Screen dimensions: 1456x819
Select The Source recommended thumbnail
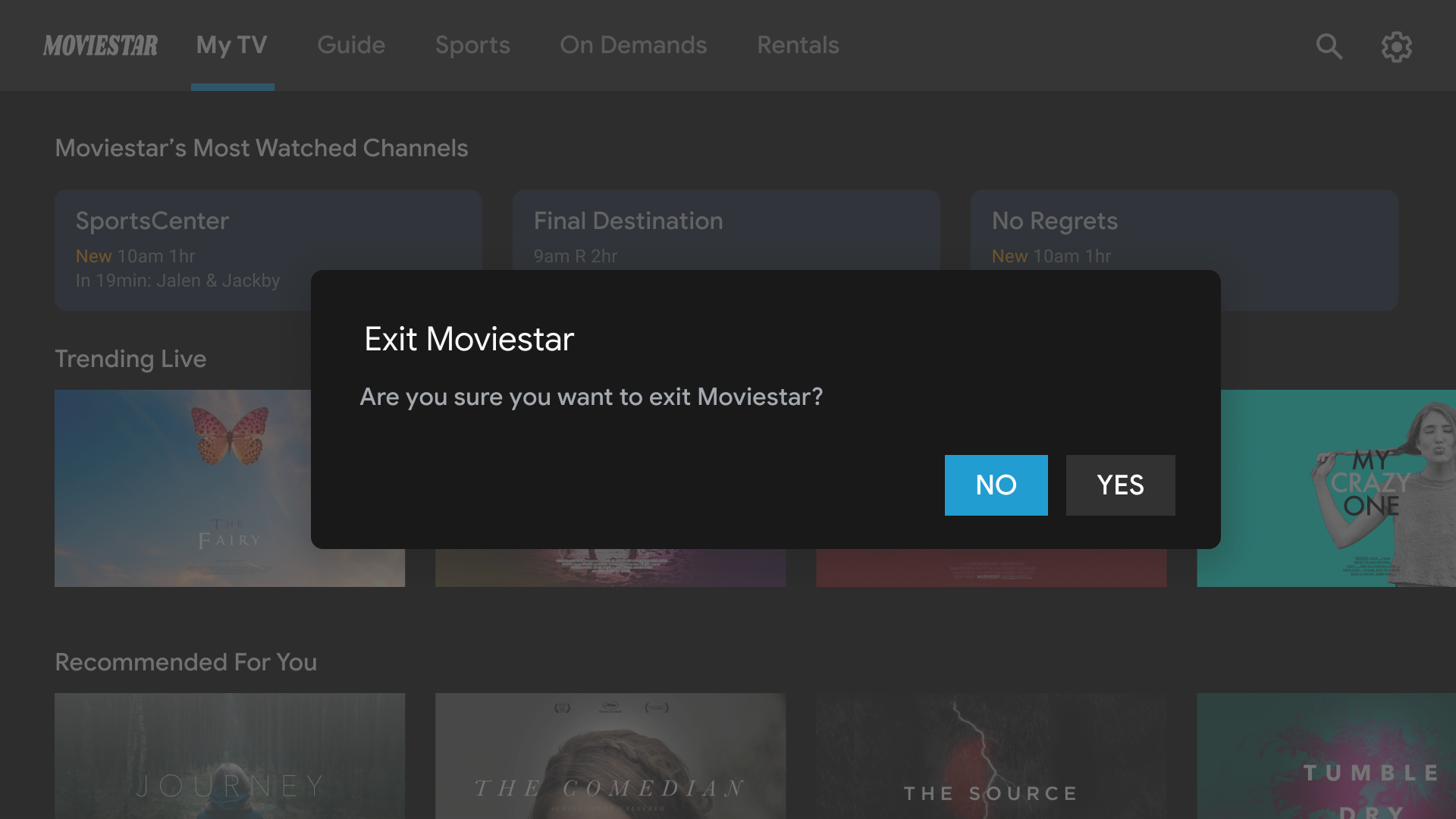point(990,757)
